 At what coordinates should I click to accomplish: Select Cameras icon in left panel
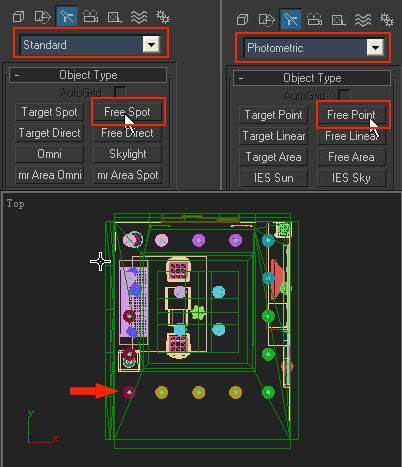click(90, 16)
